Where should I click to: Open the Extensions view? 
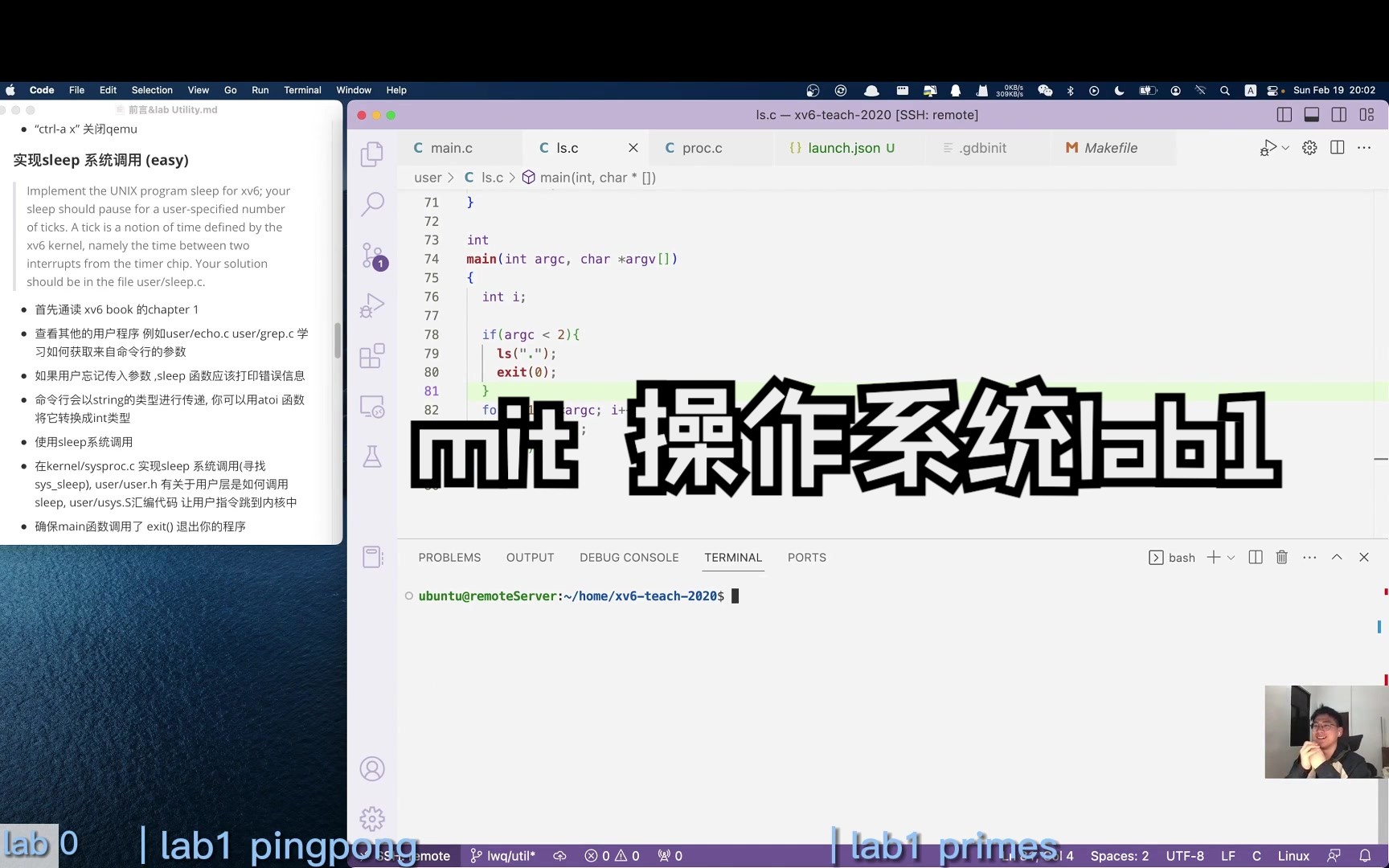(372, 356)
